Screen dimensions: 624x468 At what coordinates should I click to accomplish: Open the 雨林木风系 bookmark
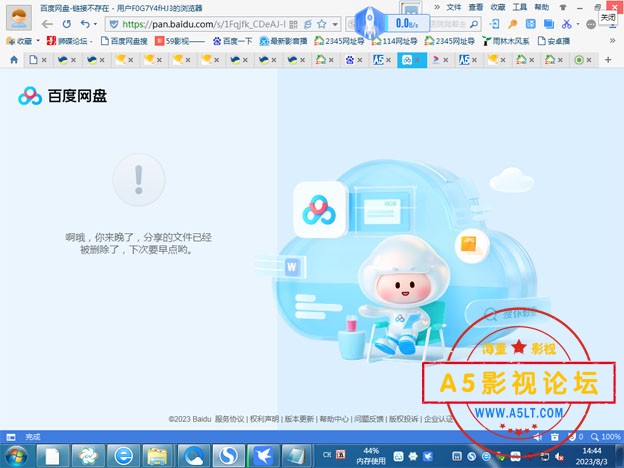pos(506,41)
